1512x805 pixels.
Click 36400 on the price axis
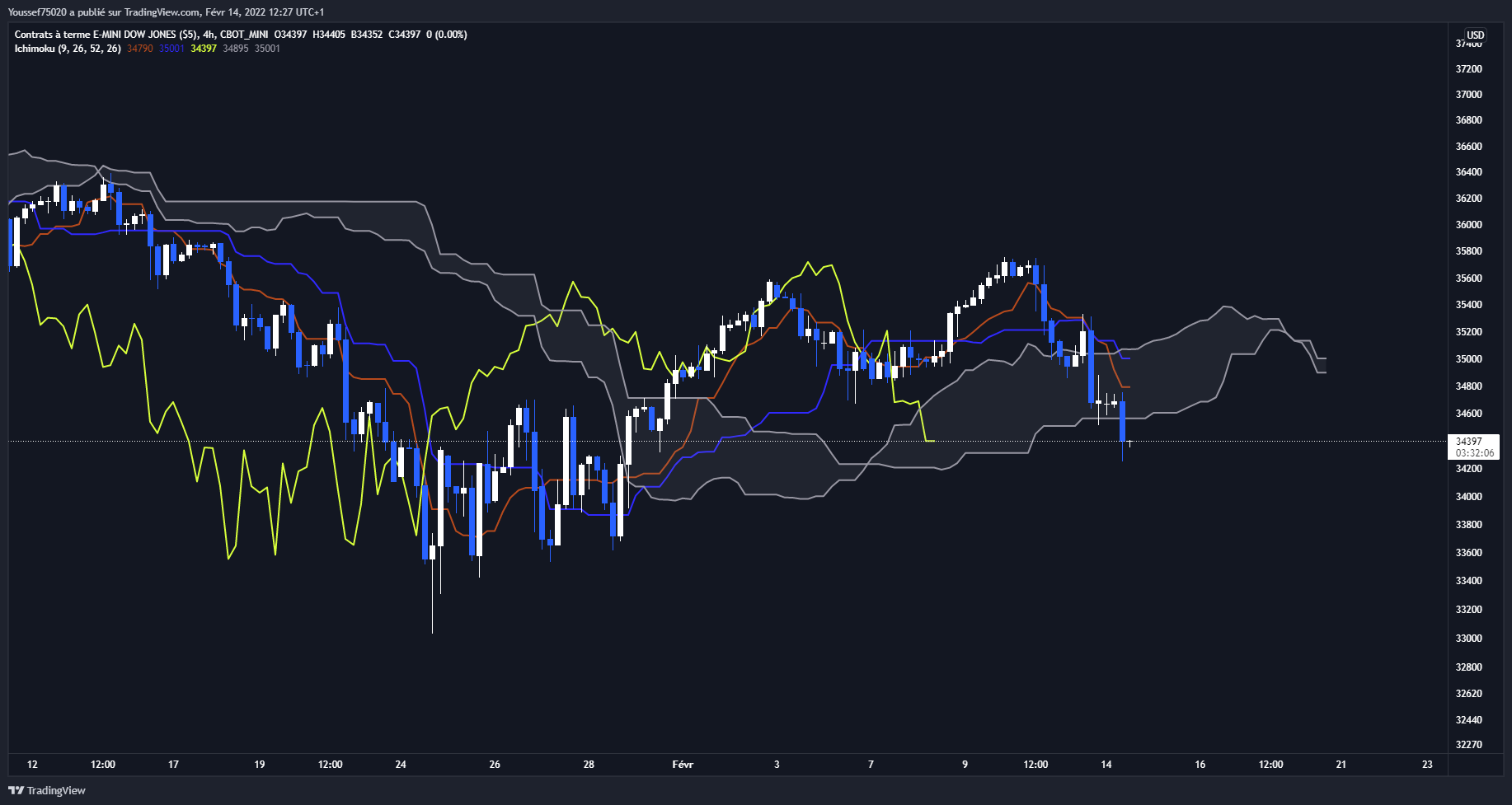tap(1468, 172)
